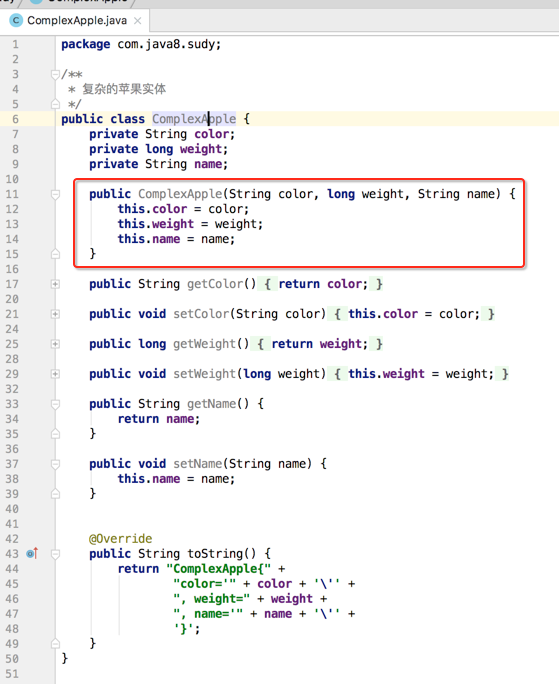The height and width of the screenshot is (684, 559).
Task: Click the 'private String color;' field declaration
Action: (x=162, y=134)
